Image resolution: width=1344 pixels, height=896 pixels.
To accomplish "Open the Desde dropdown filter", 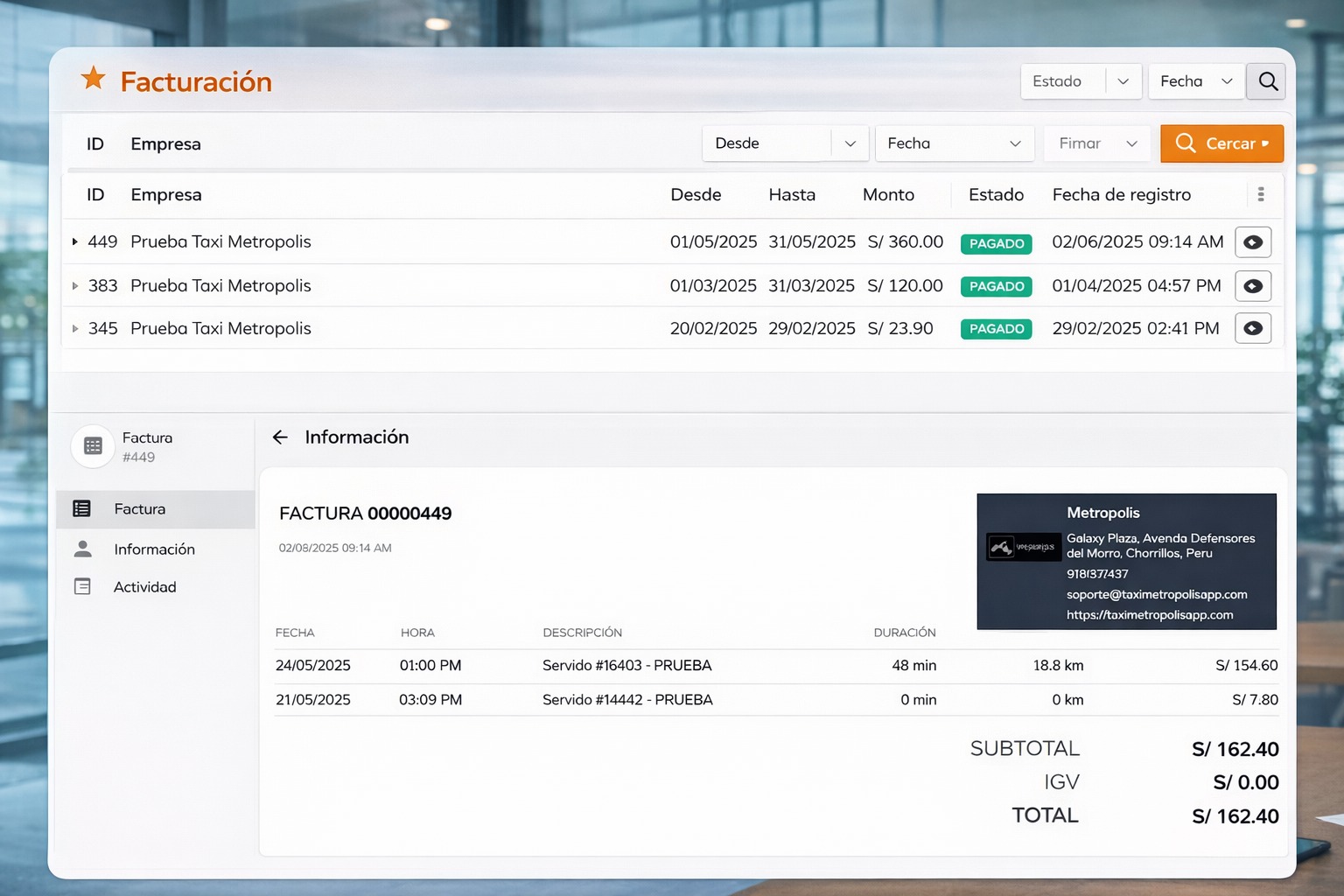I will (x=784, y=143).
